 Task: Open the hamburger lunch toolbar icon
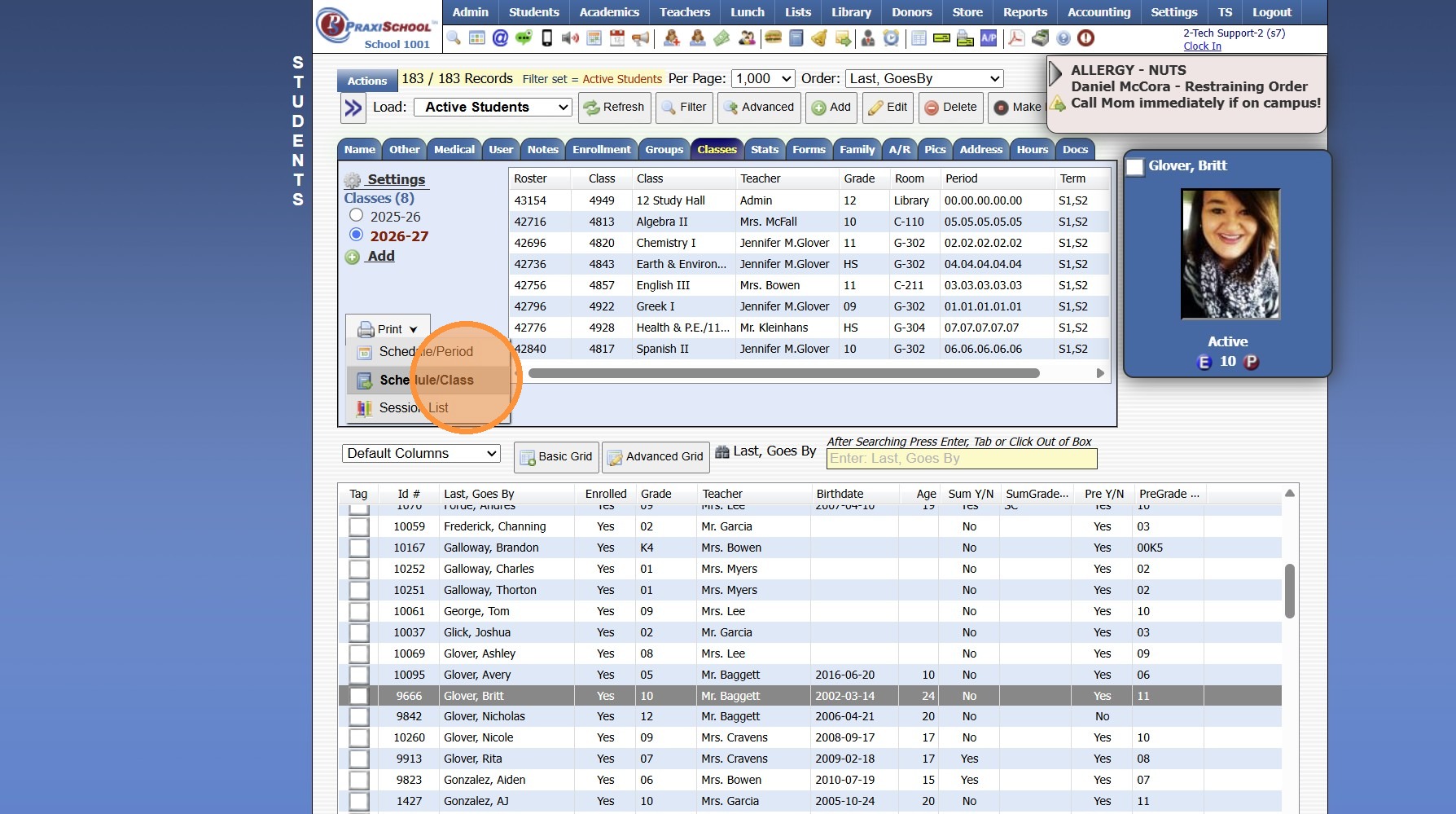pos(773,38)
